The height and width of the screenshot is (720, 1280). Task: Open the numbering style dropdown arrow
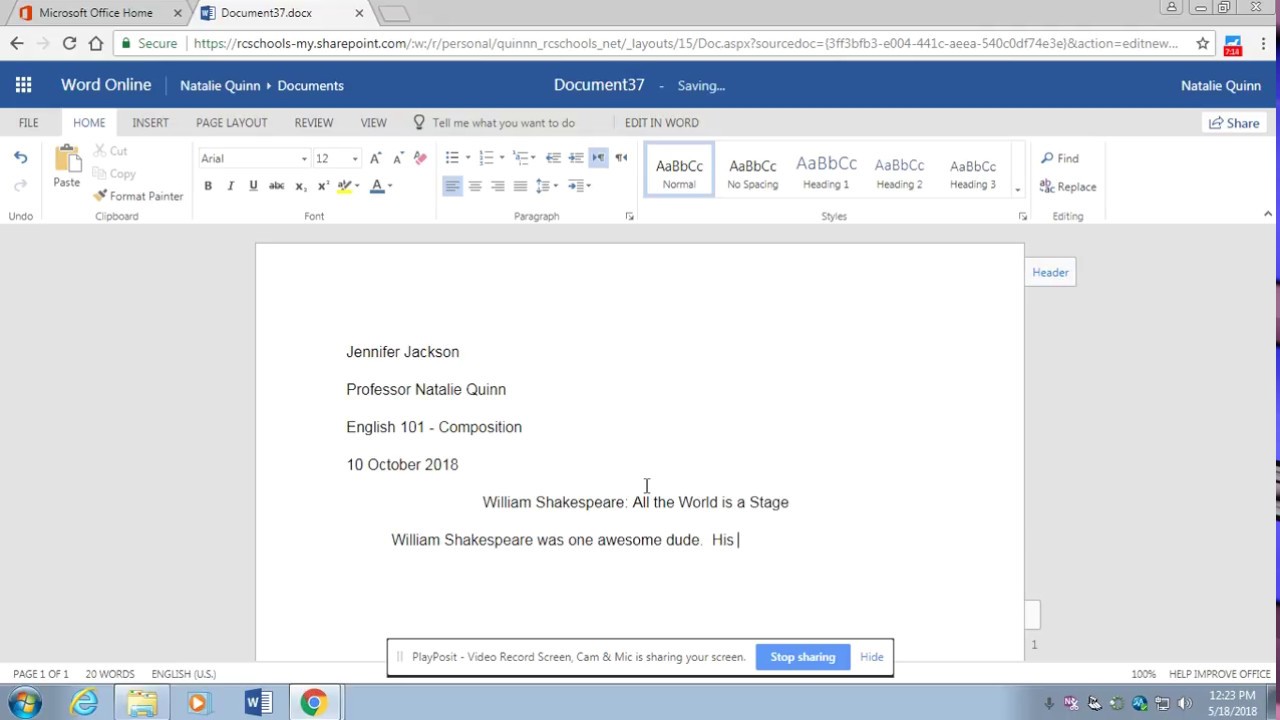point(502,158)
